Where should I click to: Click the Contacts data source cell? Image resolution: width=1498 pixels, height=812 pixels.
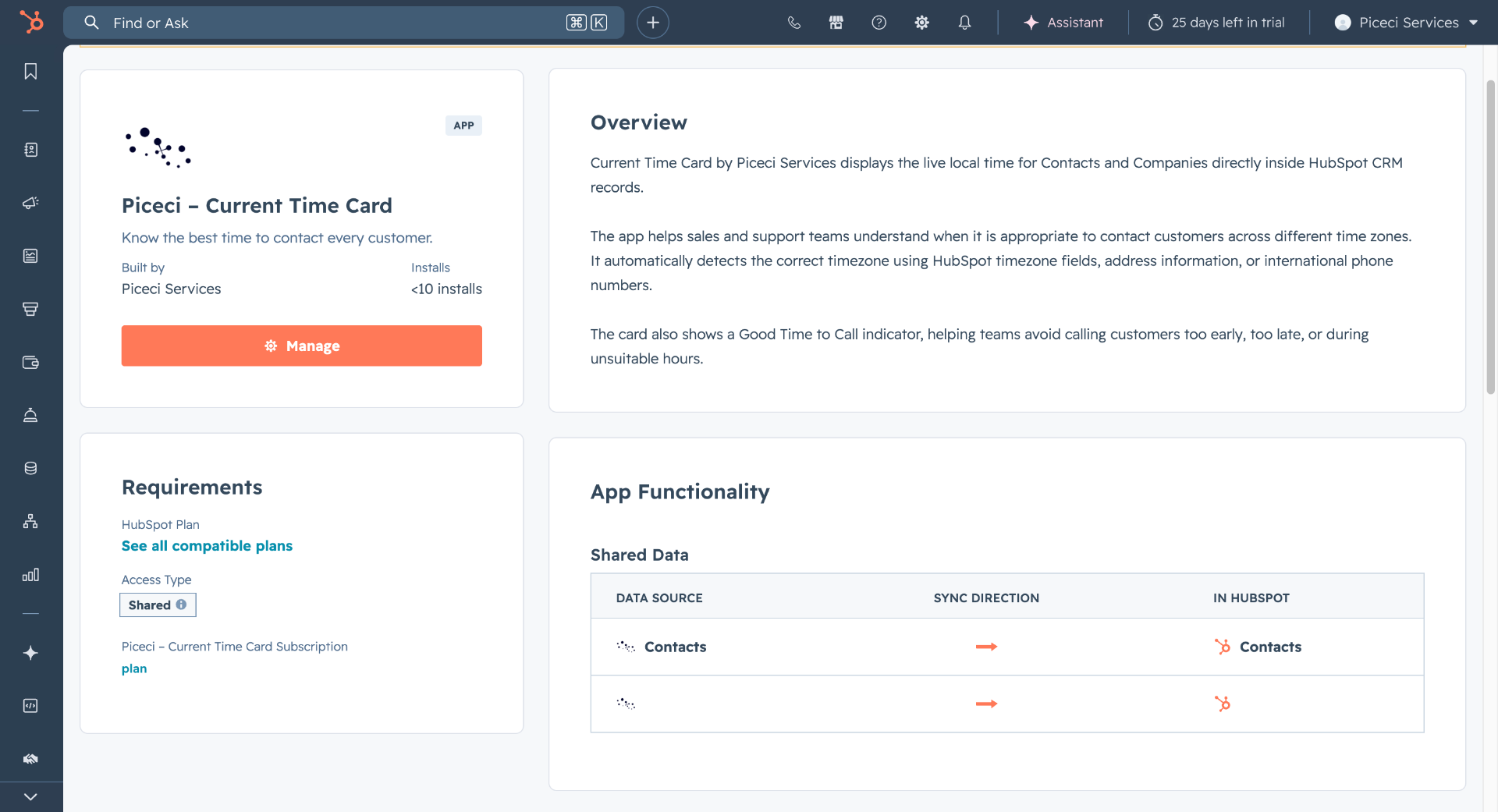click(662, 647)
